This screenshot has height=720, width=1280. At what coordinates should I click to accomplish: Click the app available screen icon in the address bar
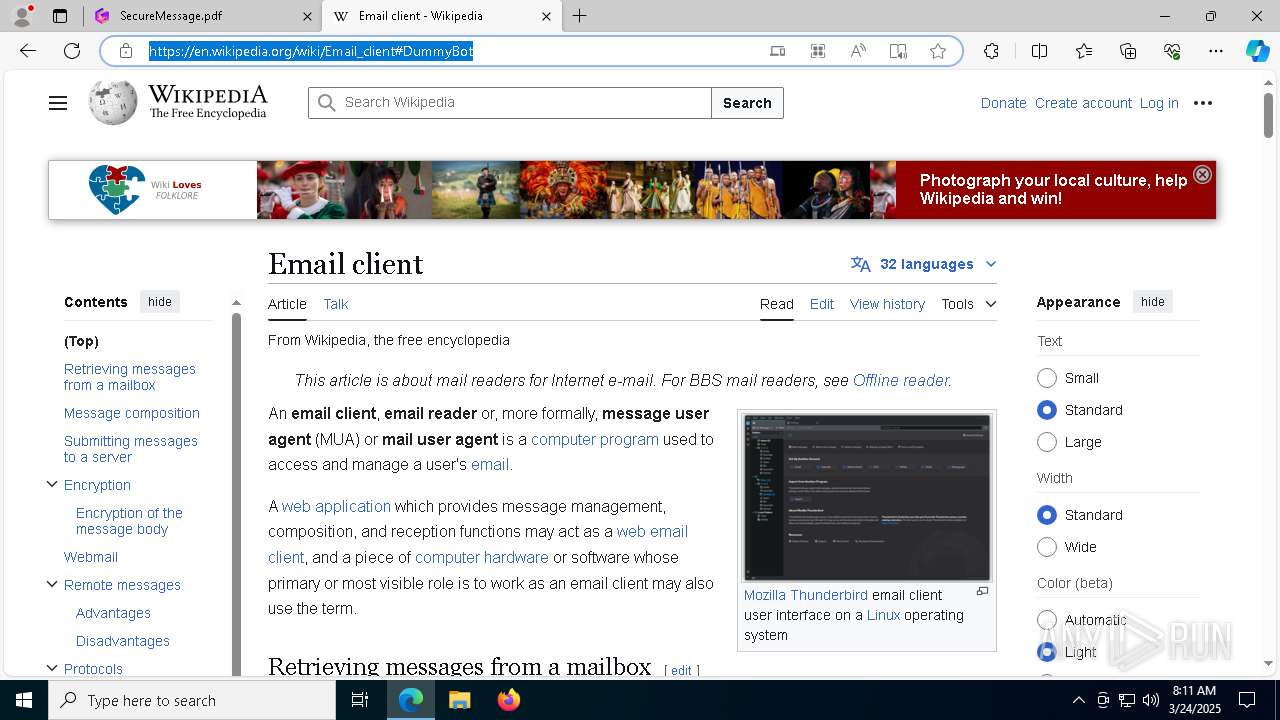tap(777, 51)
